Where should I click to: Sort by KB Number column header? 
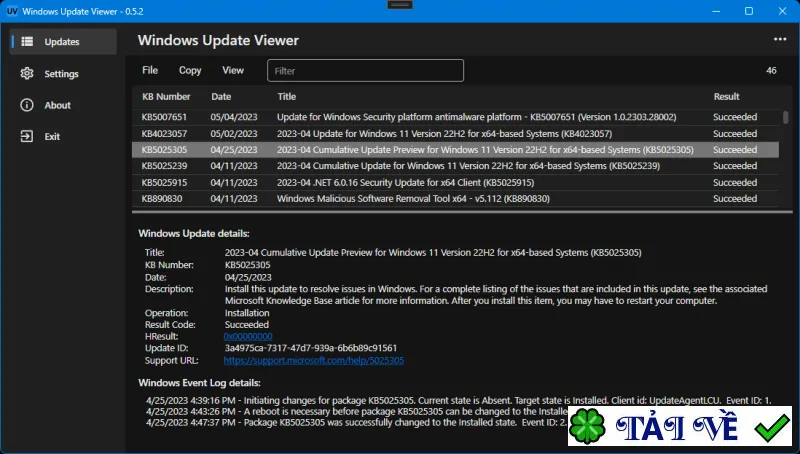pyautogui.click(x=166, y=96)
